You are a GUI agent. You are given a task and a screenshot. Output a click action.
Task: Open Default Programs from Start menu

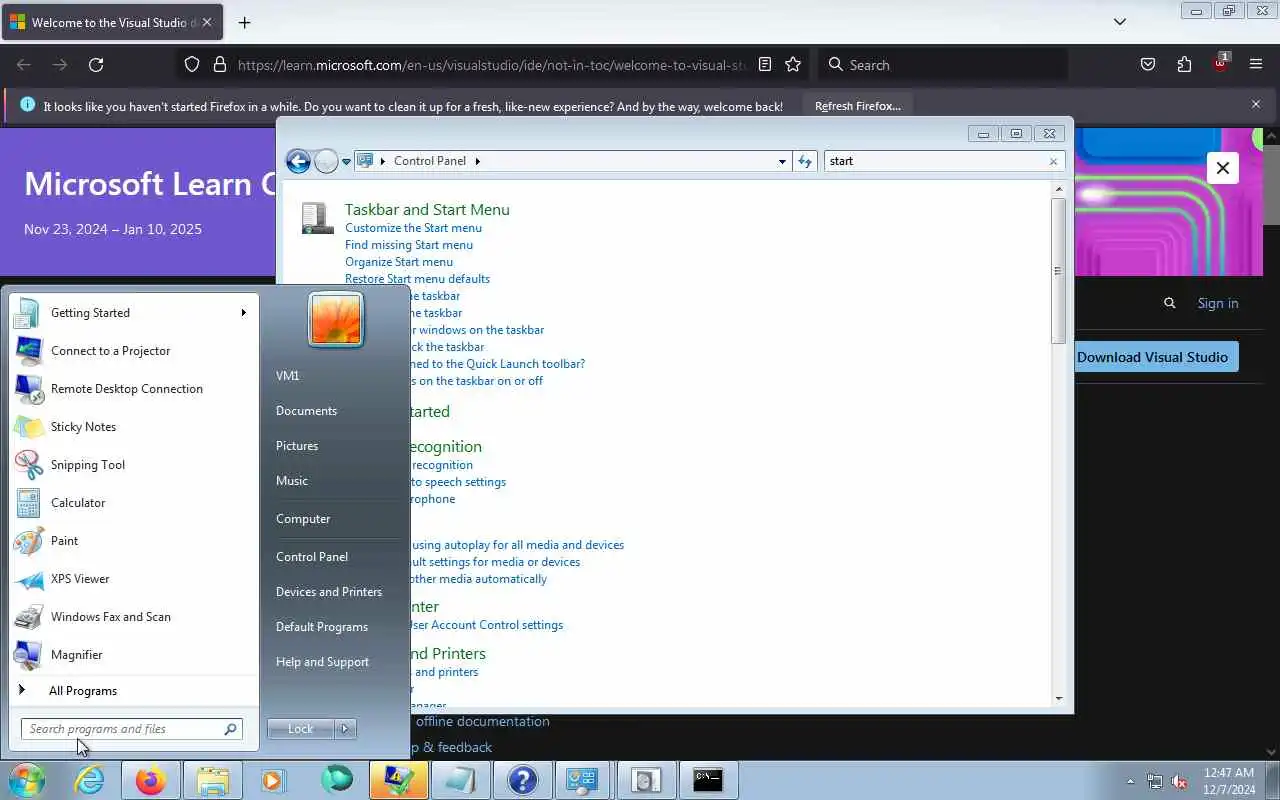(x=322, y=627)
